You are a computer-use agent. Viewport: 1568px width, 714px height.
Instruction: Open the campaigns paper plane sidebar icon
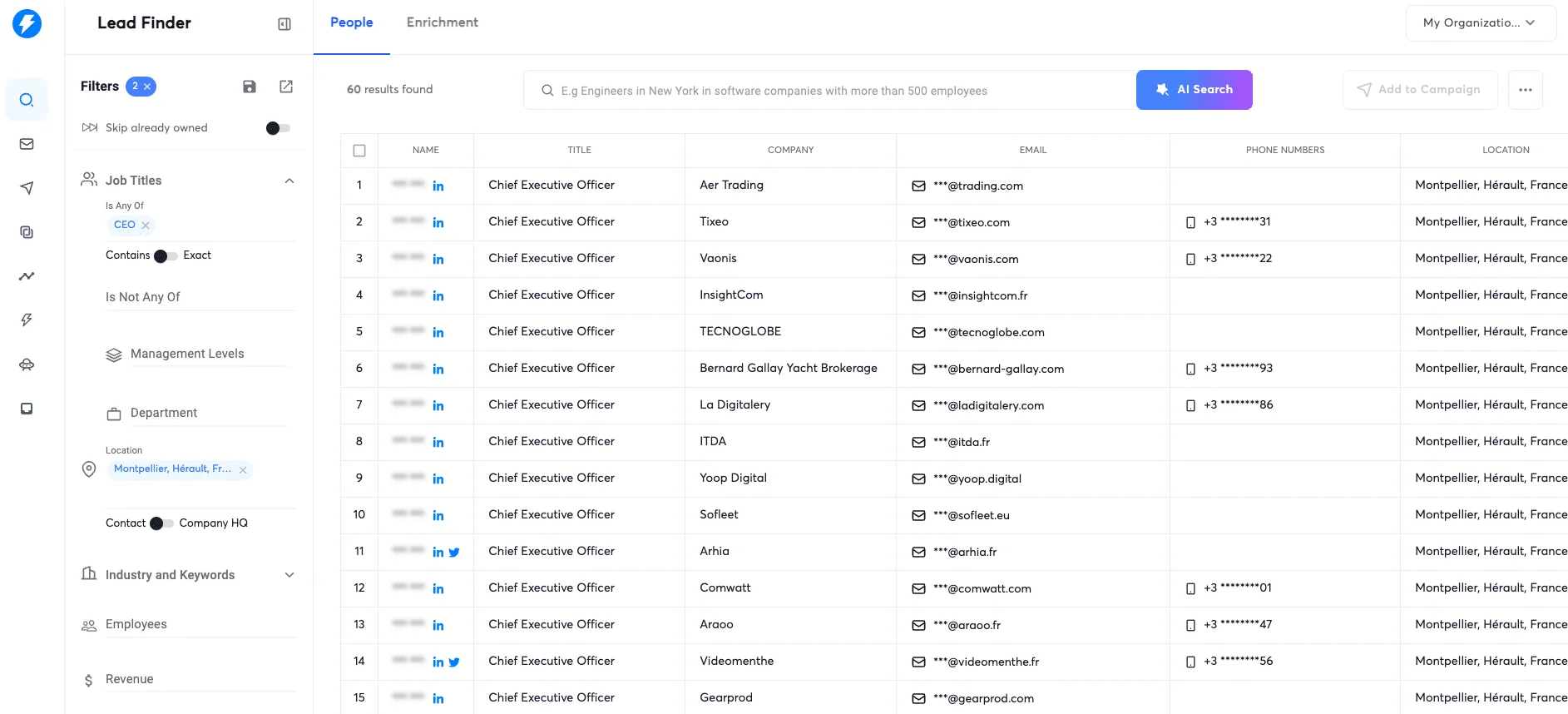coord(27,188)
